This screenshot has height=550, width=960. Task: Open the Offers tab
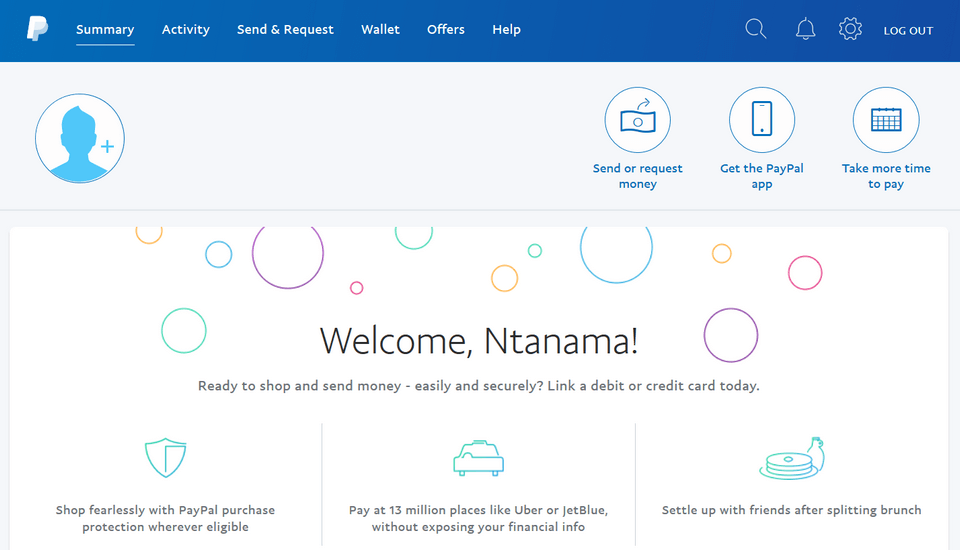click(446, 29)
